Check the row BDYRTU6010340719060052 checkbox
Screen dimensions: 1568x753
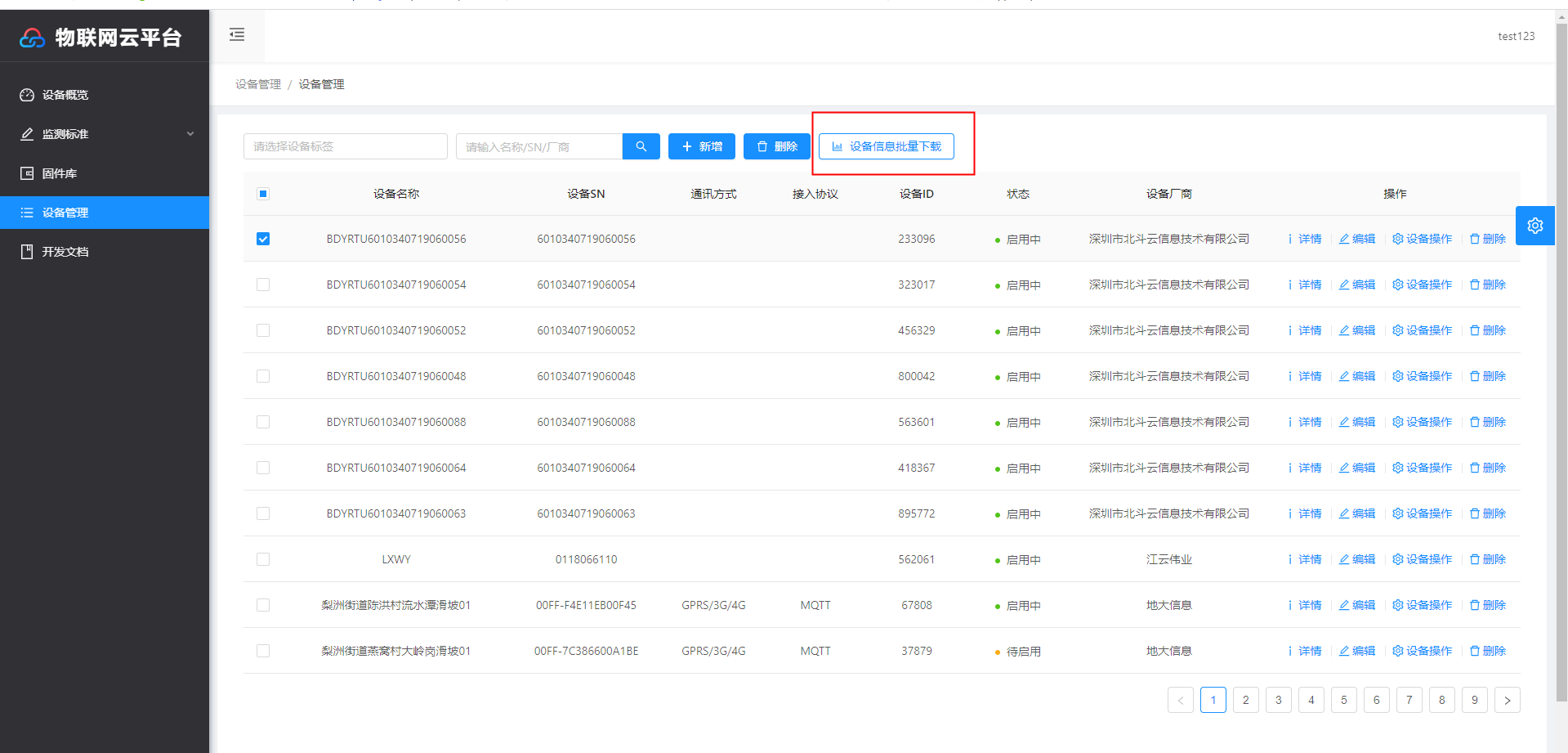coord(263,330)
